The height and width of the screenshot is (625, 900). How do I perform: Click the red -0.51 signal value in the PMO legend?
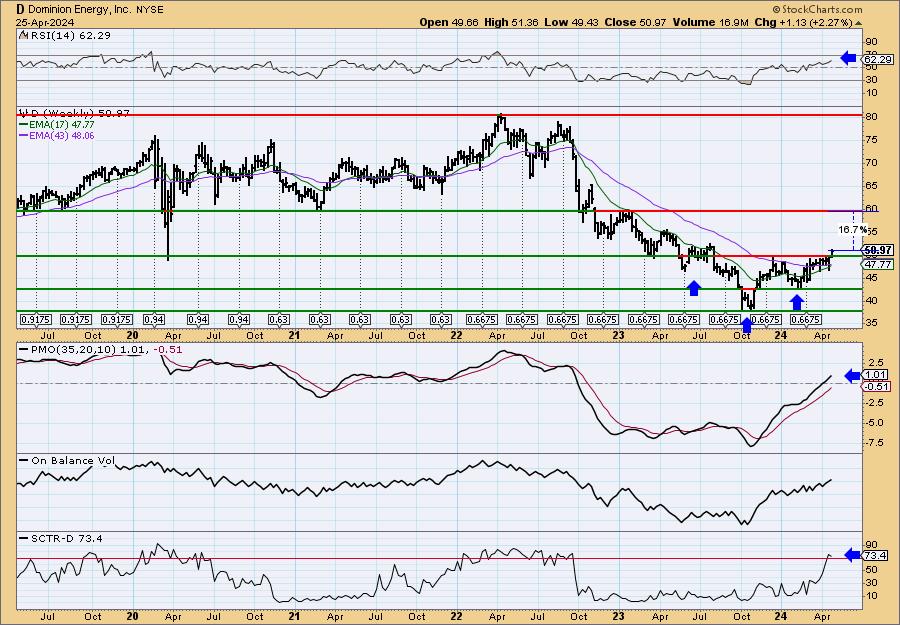[168, 349]
